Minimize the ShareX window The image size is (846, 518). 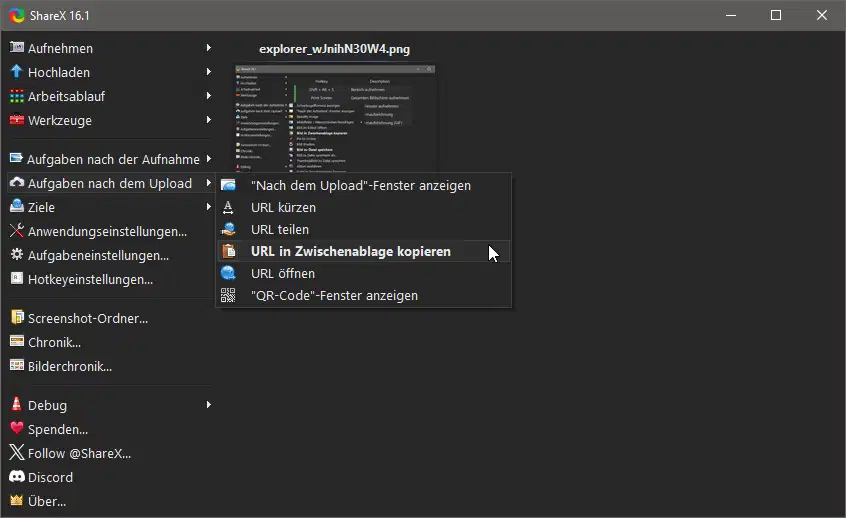coord(731,15)
